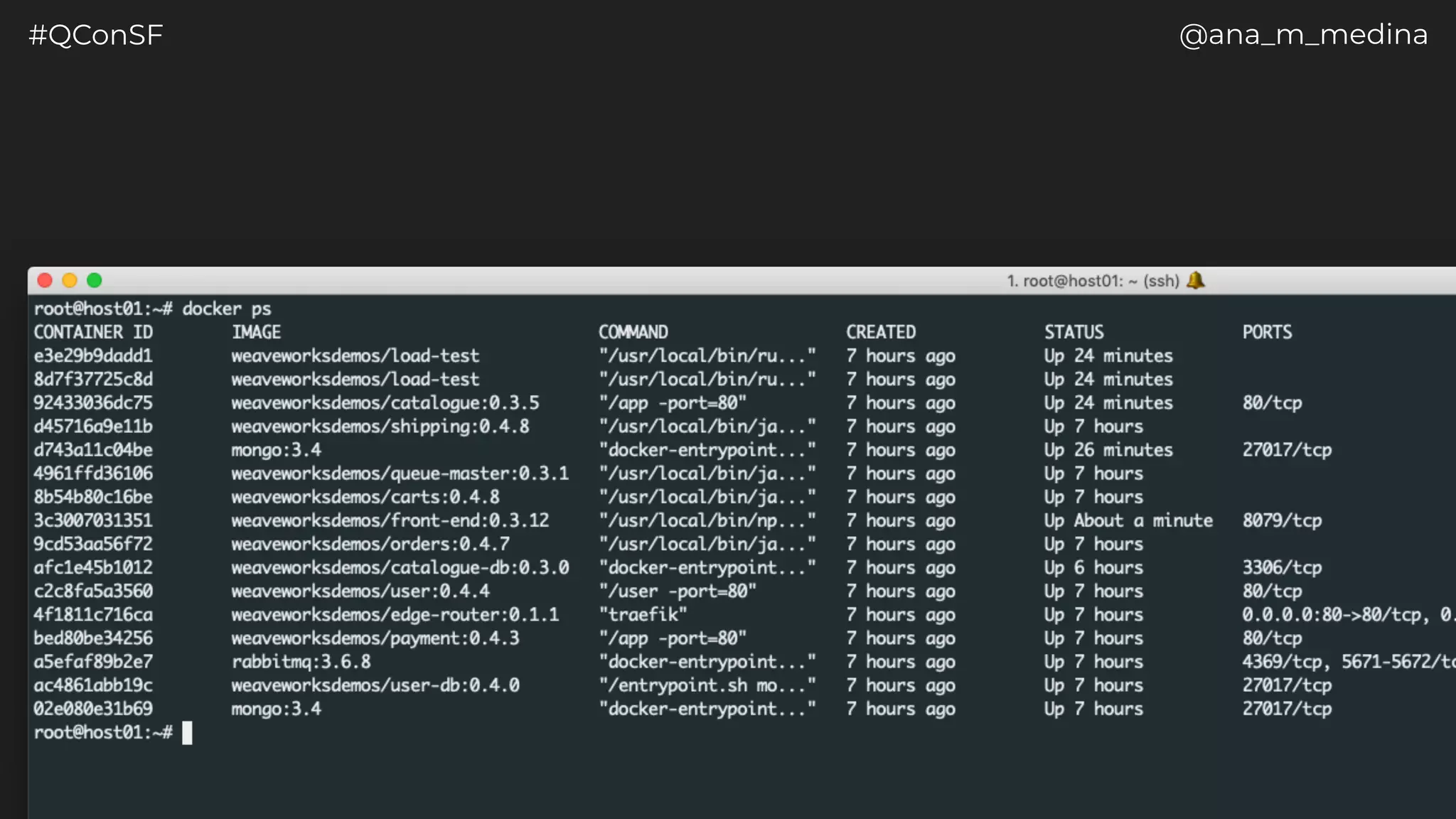The height and width of the screenshot is (819, 1456).
Task: Click the mongo:3.4 image in the d743a11c04be row
Action: pos(276,450)
